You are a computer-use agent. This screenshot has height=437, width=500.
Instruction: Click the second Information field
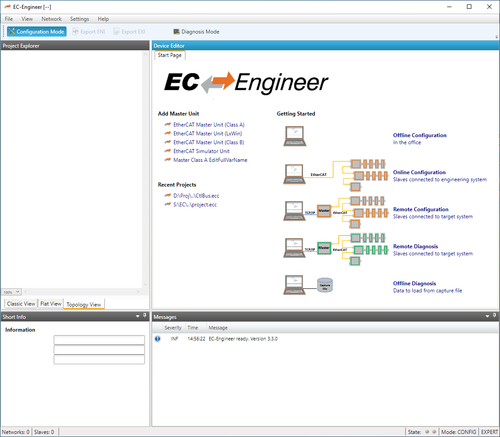[x=99, y=350]
